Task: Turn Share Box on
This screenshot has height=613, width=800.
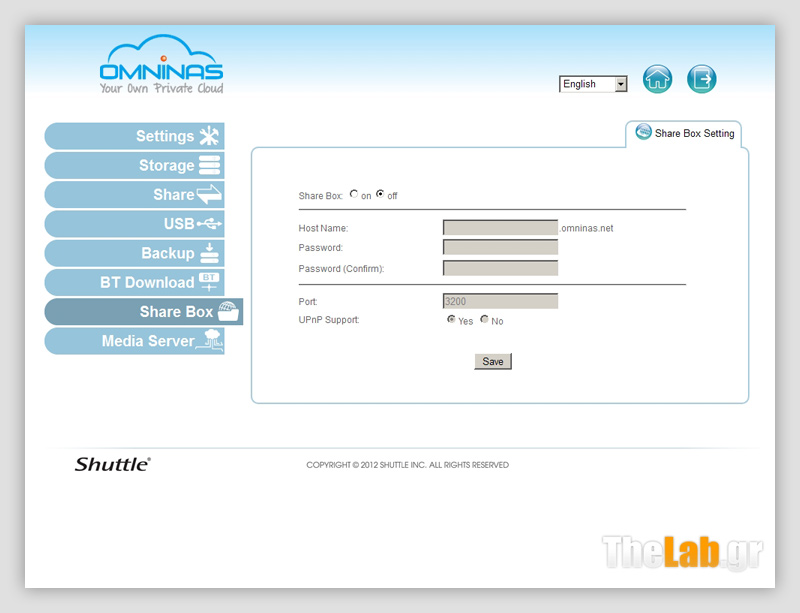Action: [354, 195]
